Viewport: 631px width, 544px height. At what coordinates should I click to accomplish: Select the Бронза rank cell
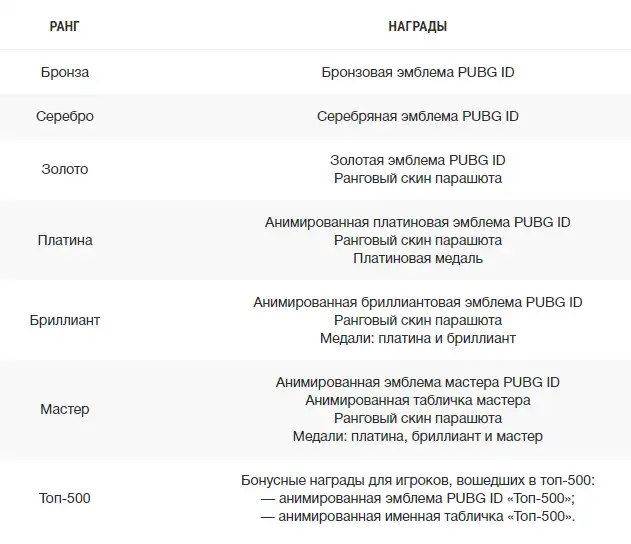65,72
